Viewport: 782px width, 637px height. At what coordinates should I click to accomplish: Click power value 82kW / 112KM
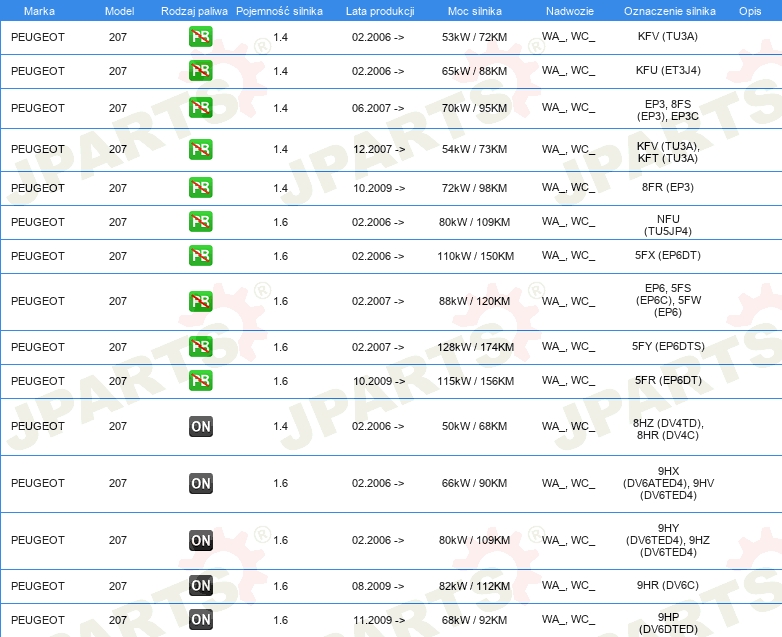pos(474,586)
